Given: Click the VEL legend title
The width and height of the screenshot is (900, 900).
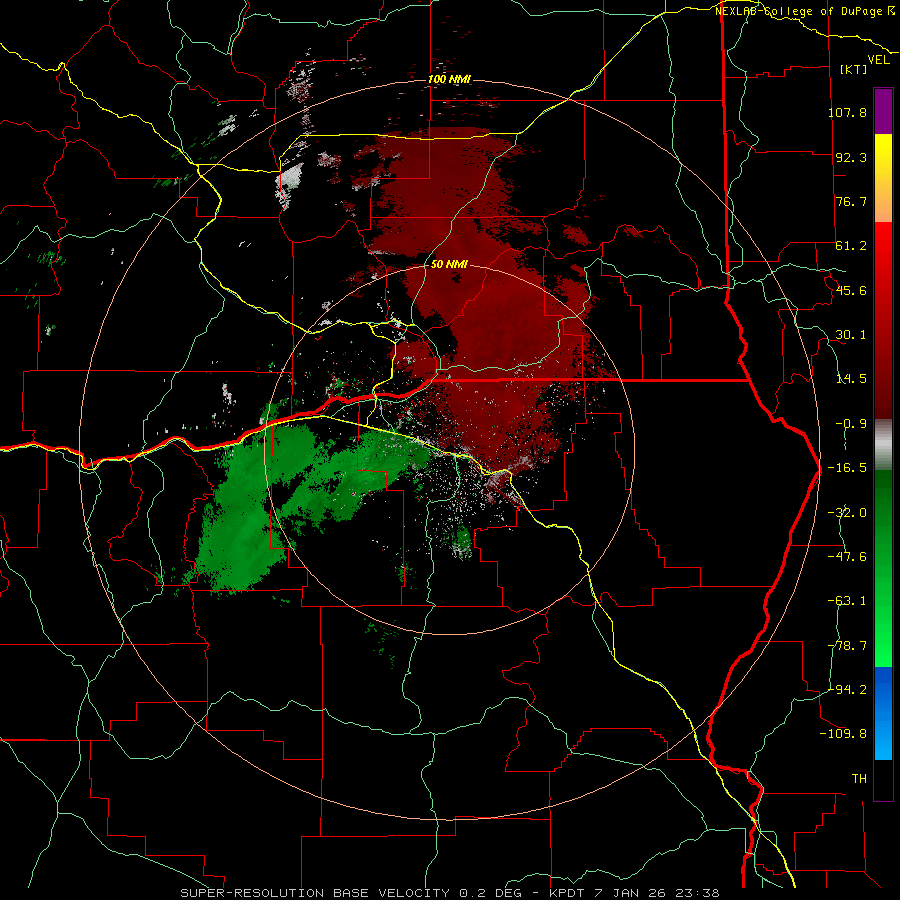Looking at the screenshot, I should (878, 59).
